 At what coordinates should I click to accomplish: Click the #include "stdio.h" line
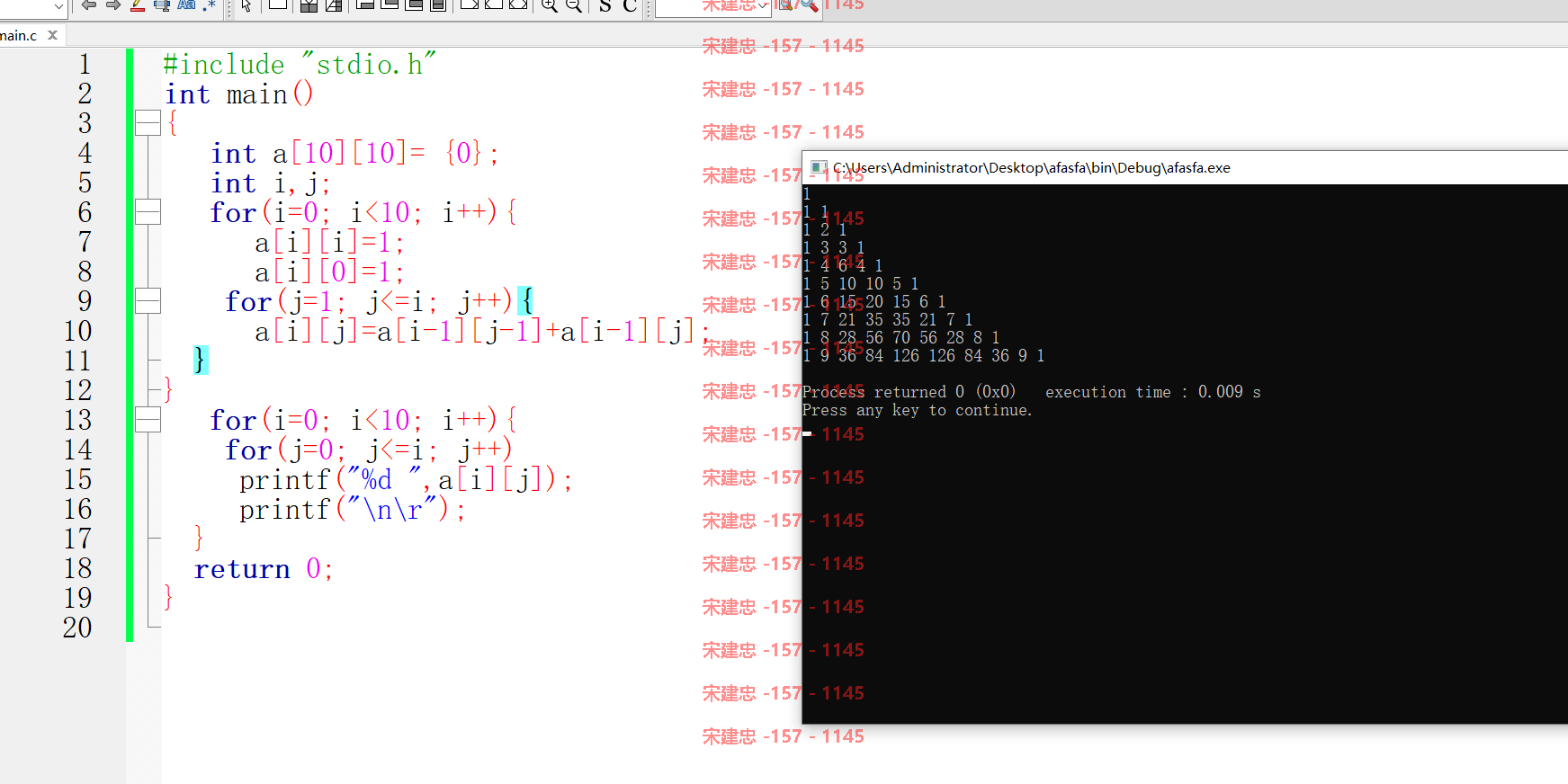pos(300,65)
